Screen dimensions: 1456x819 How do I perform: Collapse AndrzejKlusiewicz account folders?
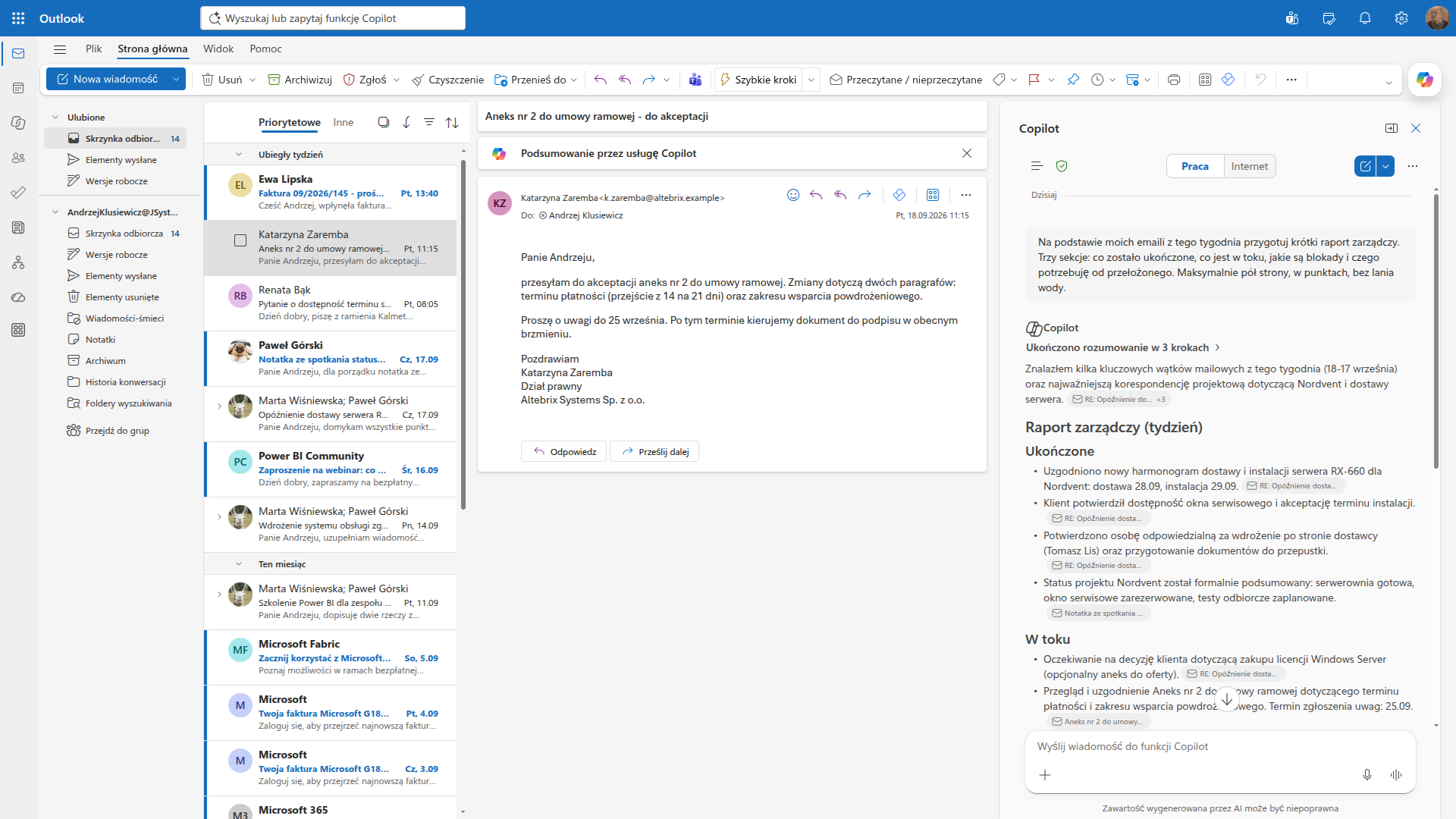(55, 212)
